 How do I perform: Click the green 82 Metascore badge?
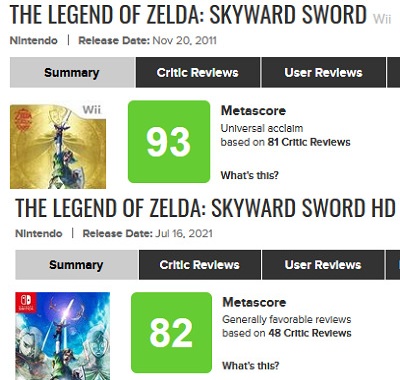tap(171, 333)
